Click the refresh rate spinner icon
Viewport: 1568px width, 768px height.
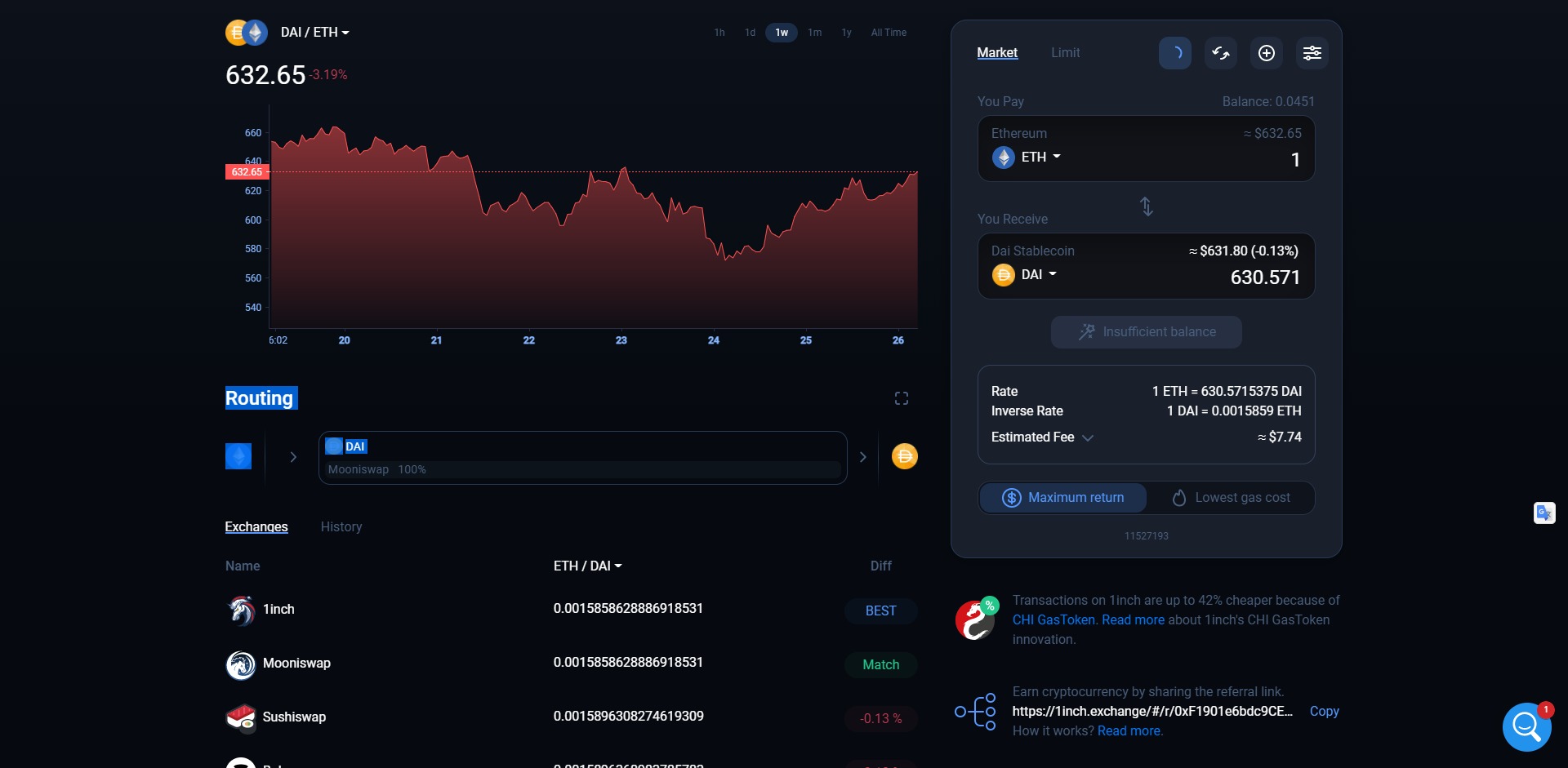1174,53
